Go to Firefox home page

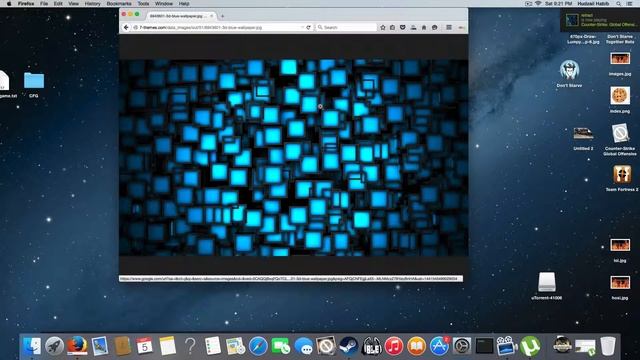tap(424, 27)
